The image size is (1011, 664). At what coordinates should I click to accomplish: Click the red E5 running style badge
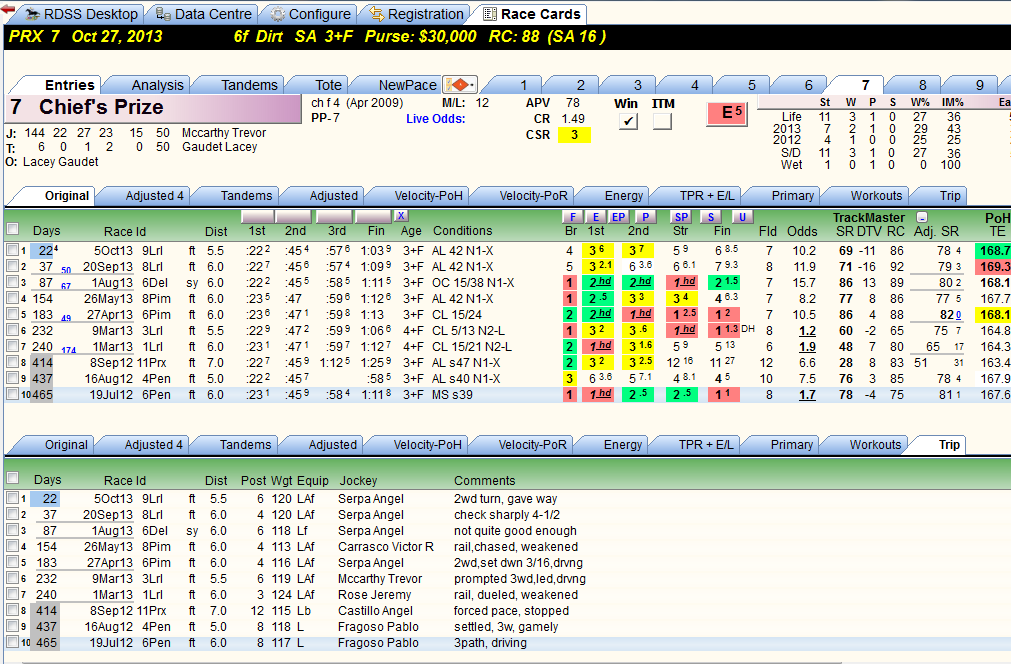click(x=727, y=113)
